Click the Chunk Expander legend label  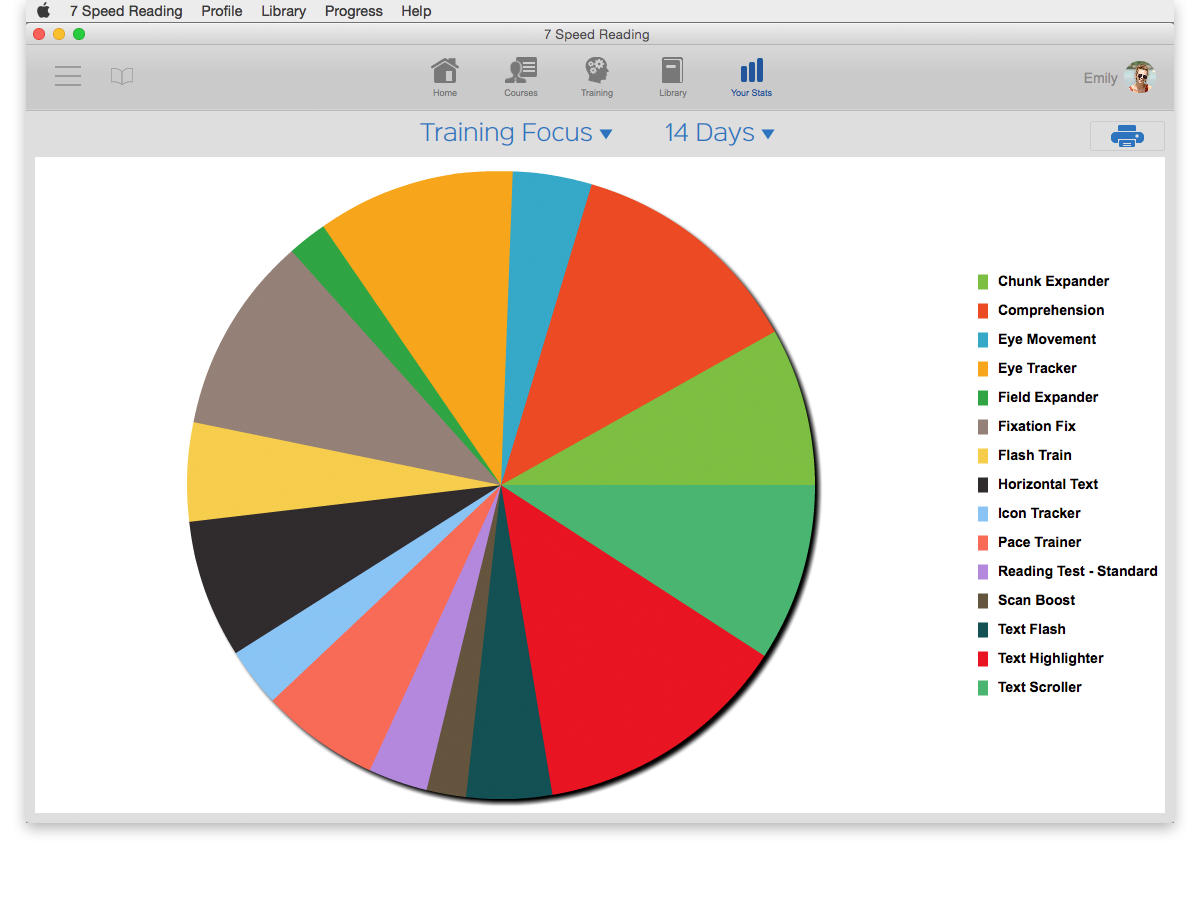point(1053,282)
